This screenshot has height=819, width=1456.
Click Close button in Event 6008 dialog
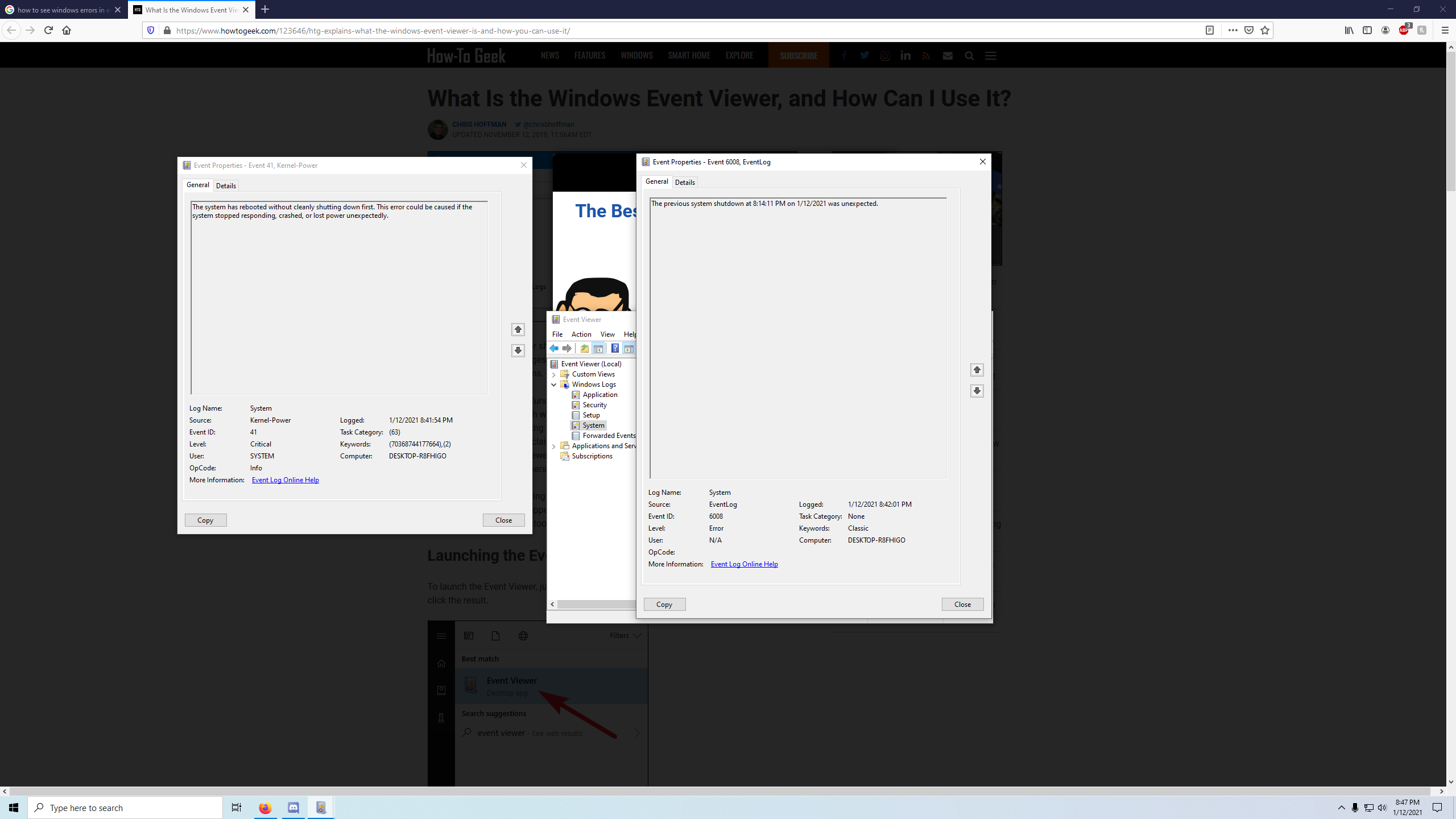pos(962,605)
